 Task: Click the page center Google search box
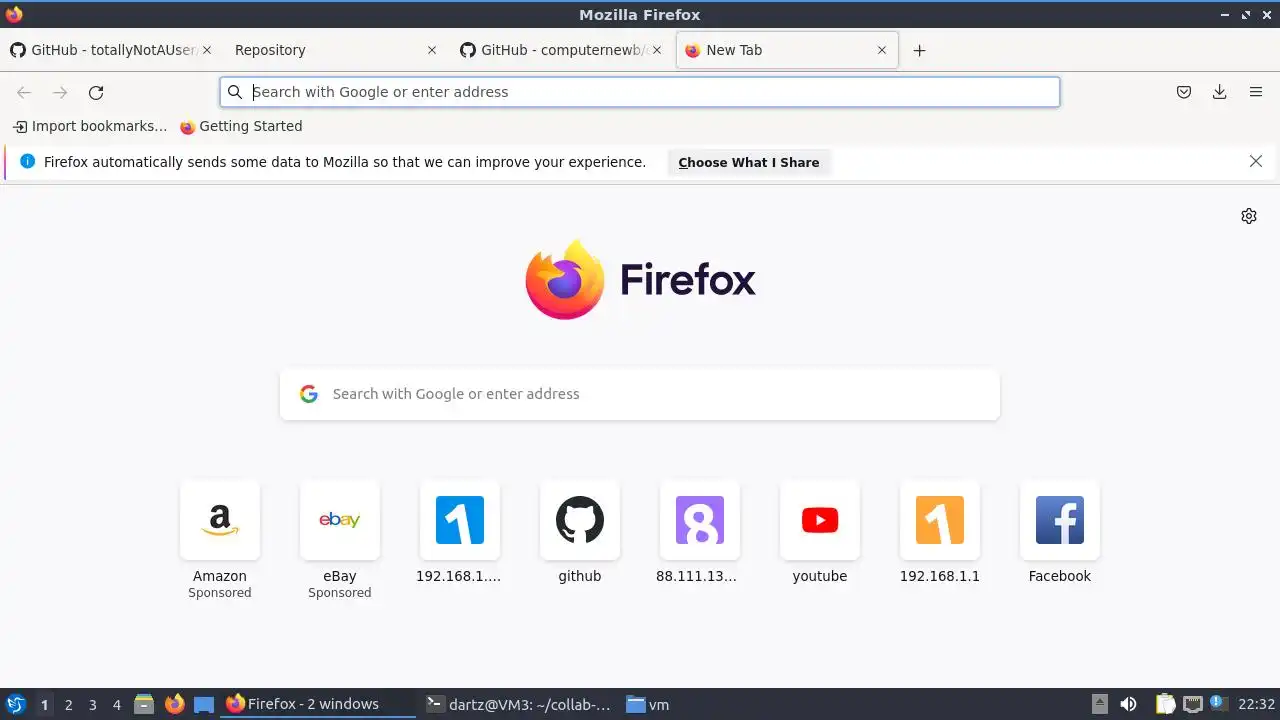click(x=640, y=394)
